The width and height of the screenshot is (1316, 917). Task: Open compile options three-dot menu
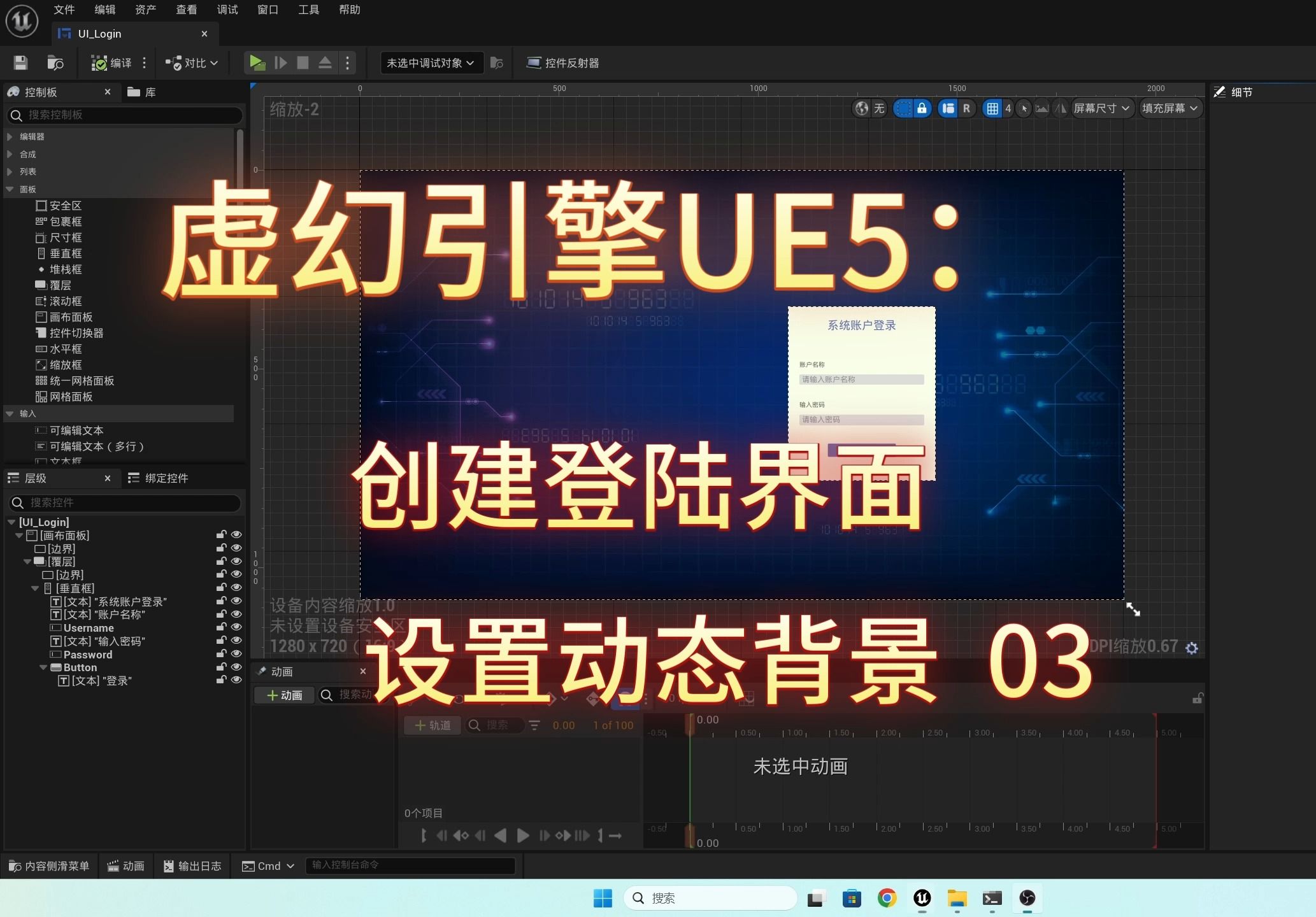point(145,62)
